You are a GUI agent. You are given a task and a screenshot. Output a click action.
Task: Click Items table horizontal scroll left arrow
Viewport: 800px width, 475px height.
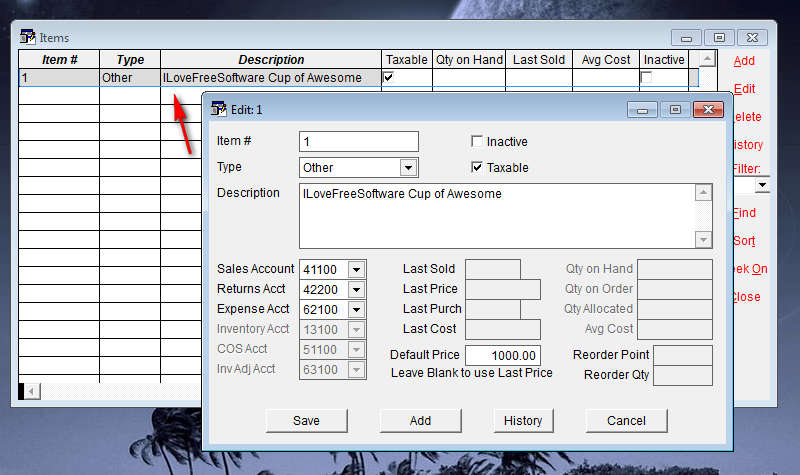[x=31, y=391]
